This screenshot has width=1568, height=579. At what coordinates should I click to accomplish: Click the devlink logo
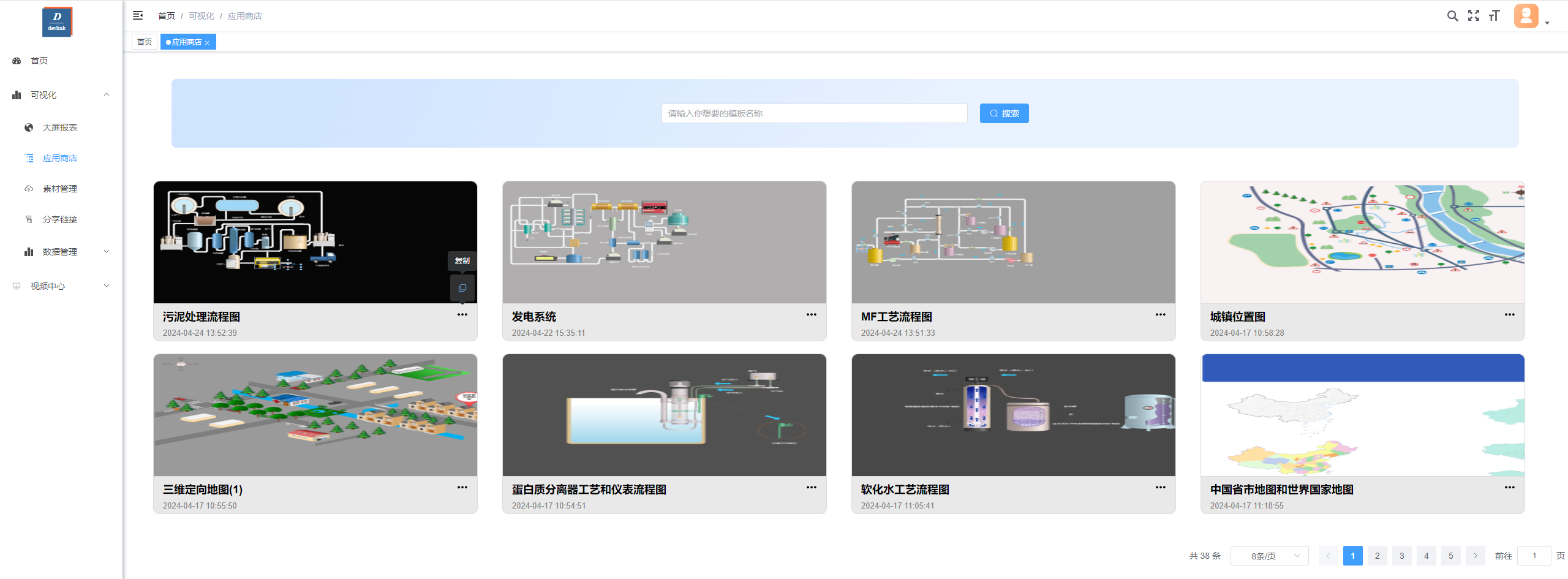[57, 22]
